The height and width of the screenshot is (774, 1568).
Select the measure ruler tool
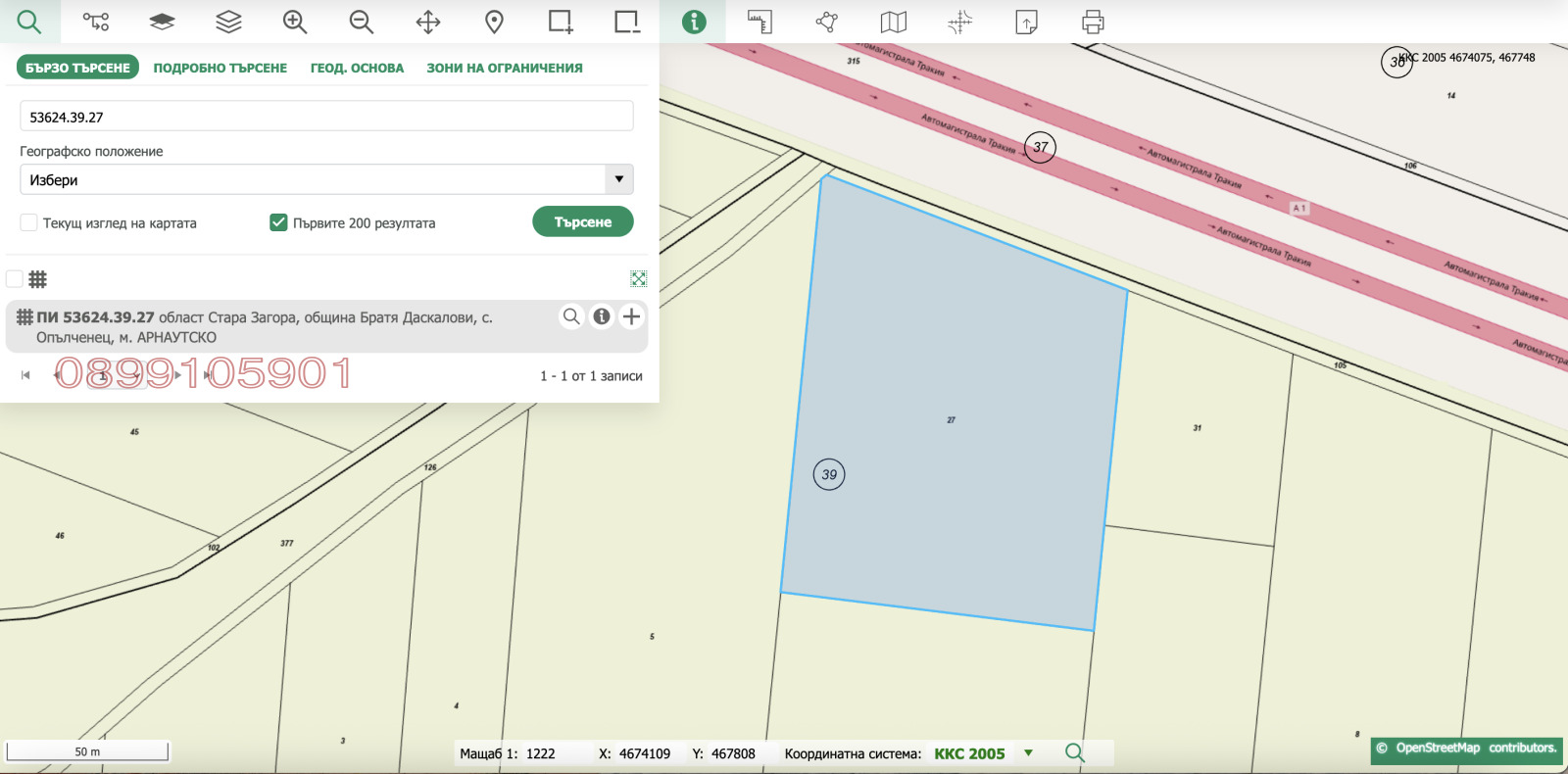click(759, 22)
